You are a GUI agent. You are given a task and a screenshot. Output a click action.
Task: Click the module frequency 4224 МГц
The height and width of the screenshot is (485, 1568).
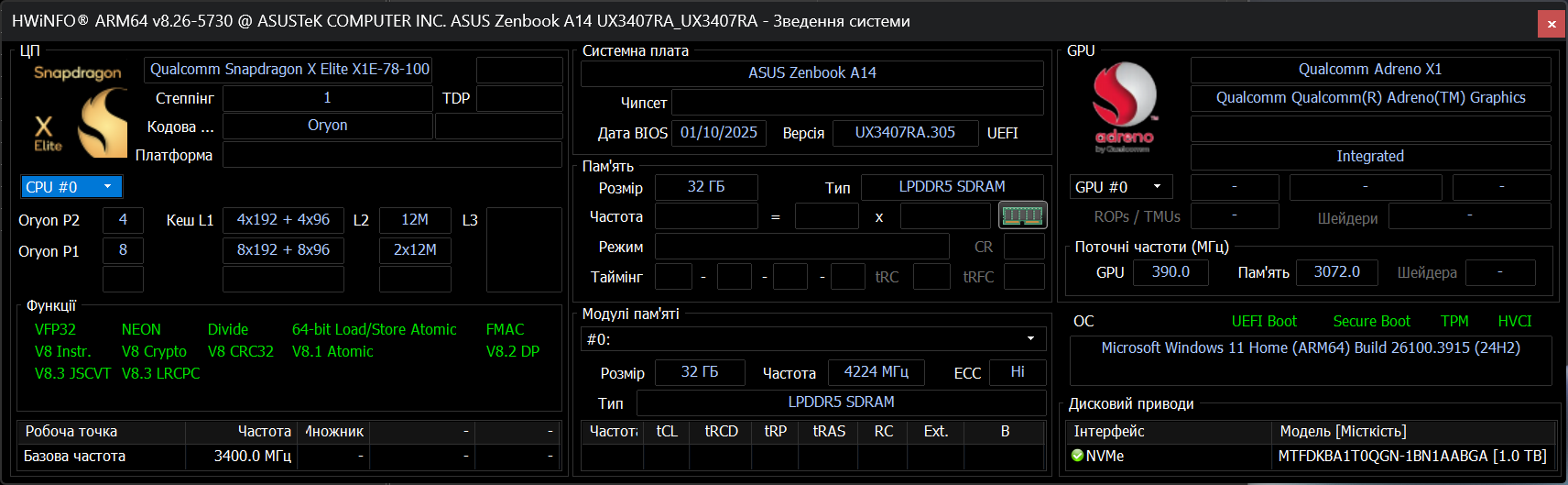click(x=877, y=372)
